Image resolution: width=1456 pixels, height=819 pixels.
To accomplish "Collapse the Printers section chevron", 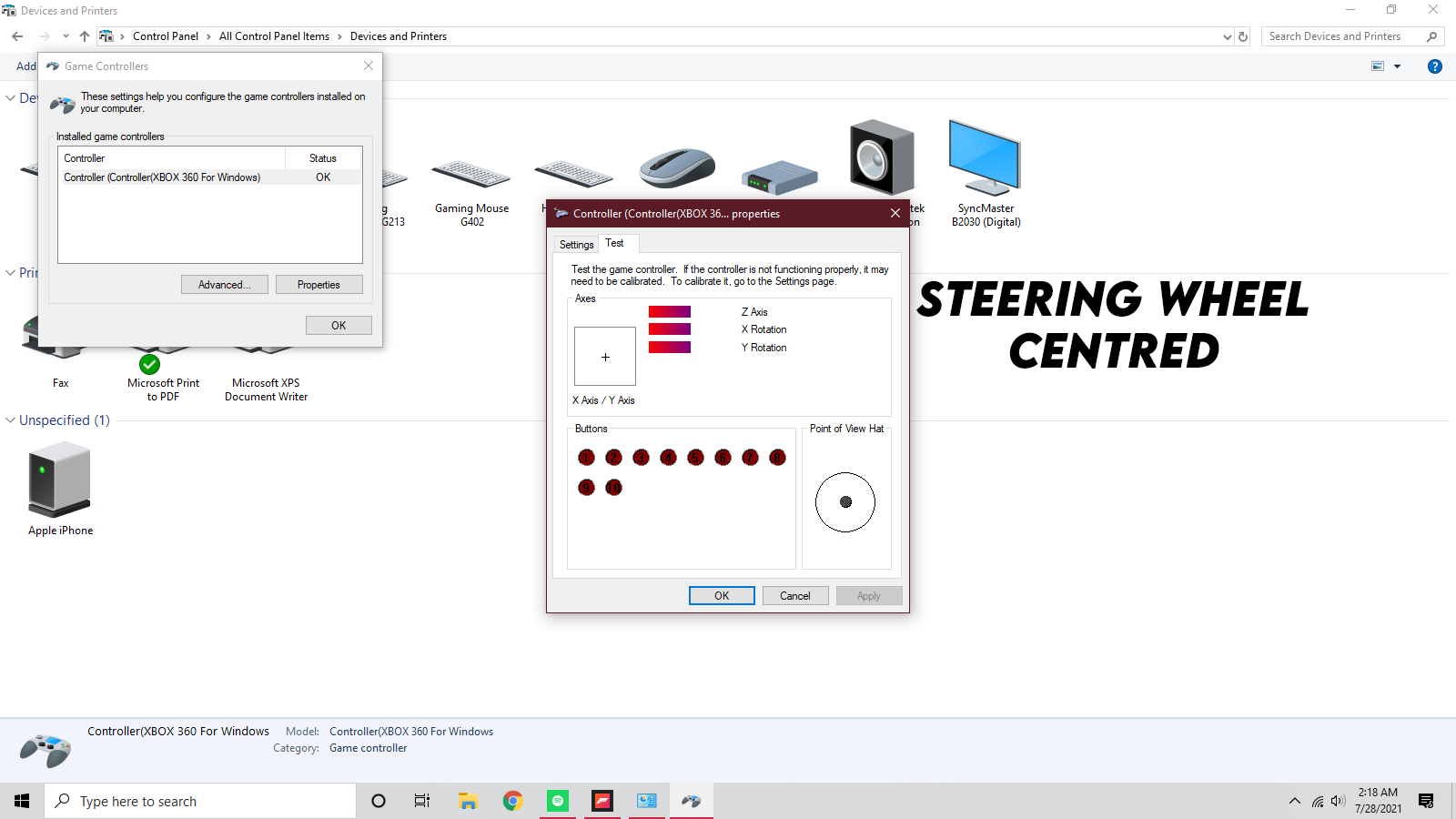I will (x=10, y=273).
